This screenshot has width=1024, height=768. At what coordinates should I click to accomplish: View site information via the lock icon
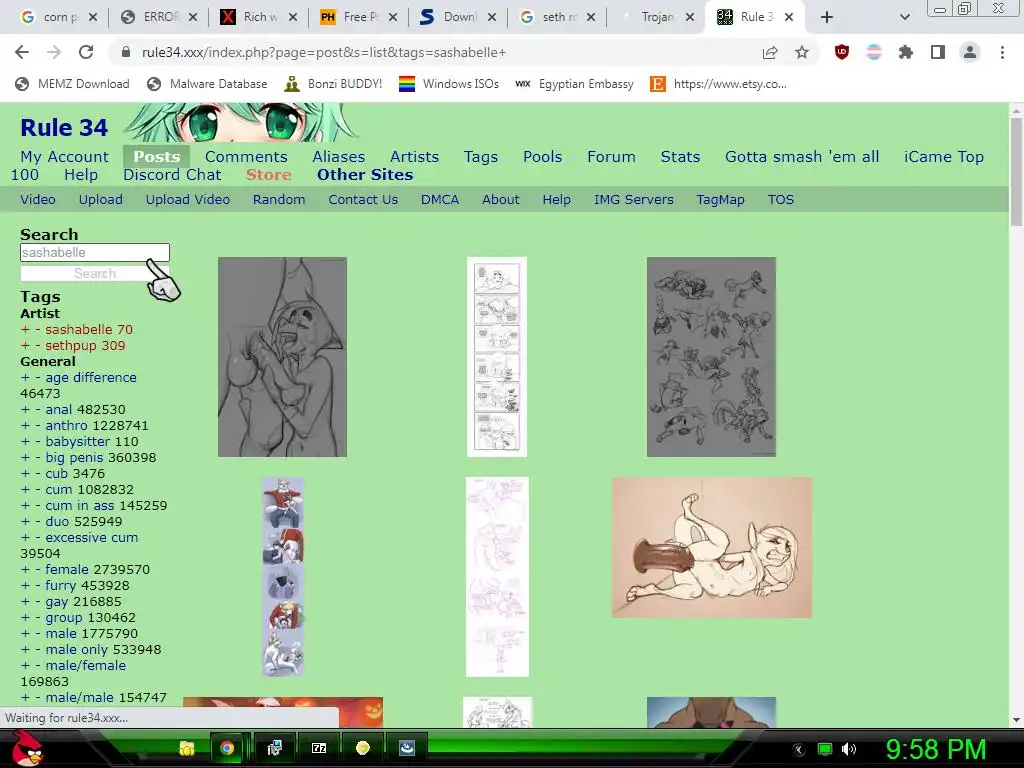click(x=125, y=52)
